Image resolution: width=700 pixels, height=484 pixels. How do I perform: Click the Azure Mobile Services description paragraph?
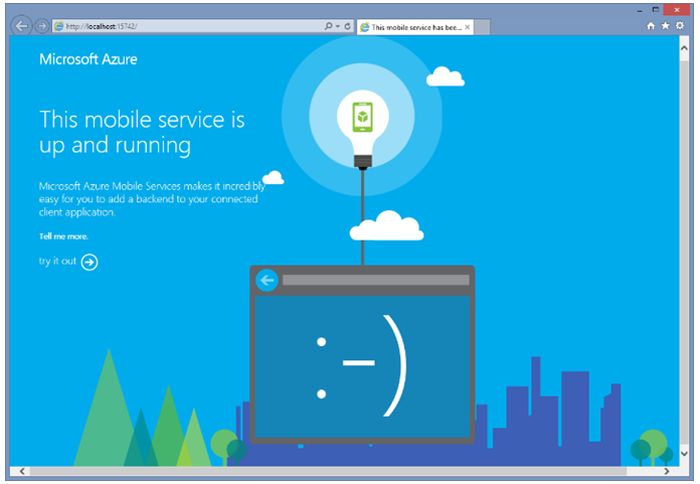[x=152, y=199]
